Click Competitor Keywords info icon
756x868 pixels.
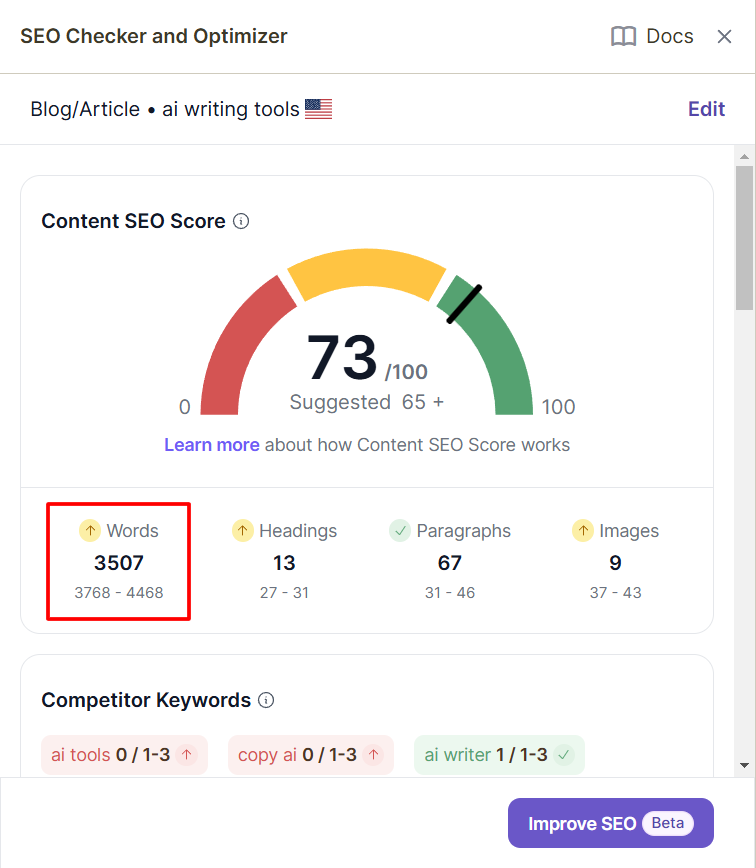coord(266,700)
